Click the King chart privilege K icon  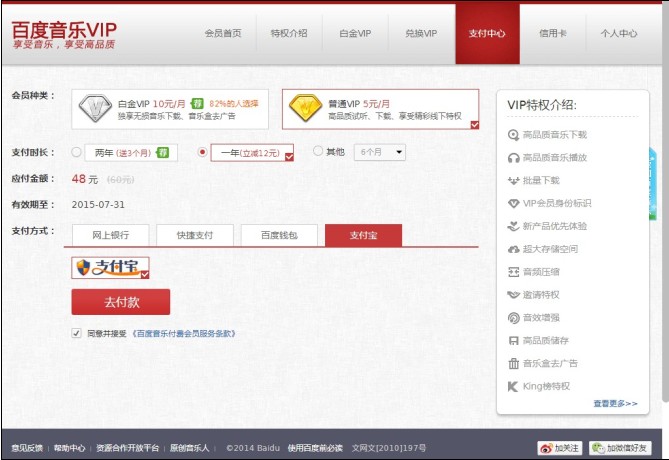[513, 387]
